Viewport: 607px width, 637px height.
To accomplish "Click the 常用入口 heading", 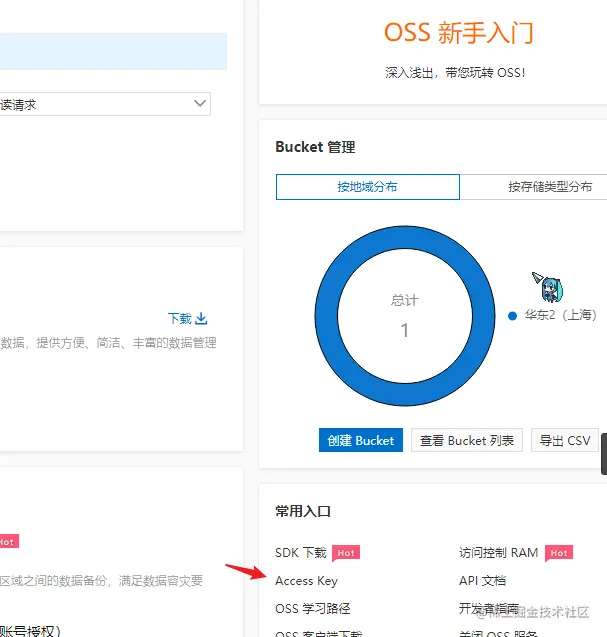I will coord(303,511).
